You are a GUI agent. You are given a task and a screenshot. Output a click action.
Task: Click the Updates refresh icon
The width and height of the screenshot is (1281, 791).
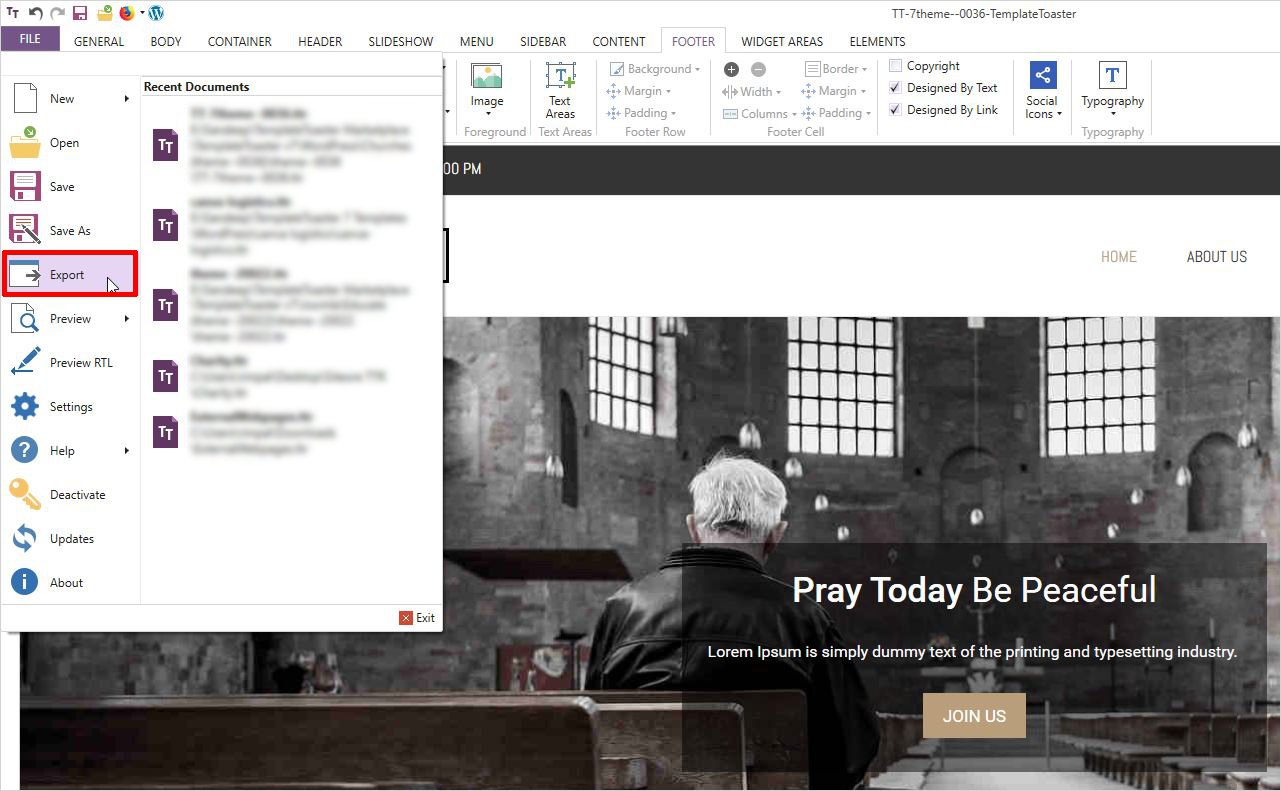(x=24, y=539)
